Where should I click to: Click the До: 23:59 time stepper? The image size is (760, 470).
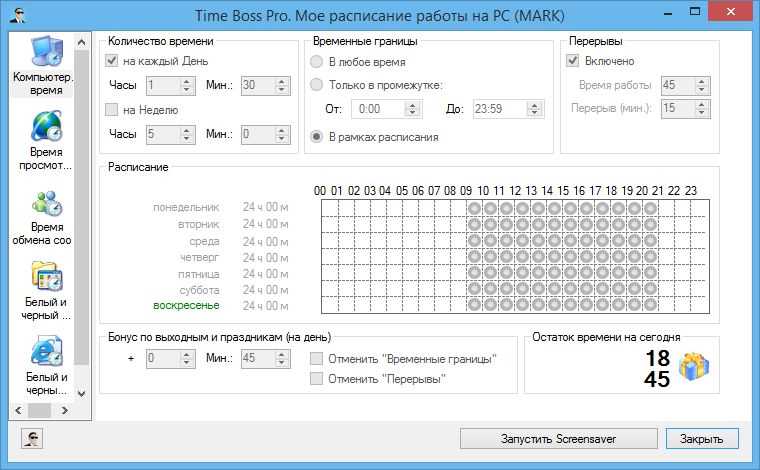click(535, 109)
